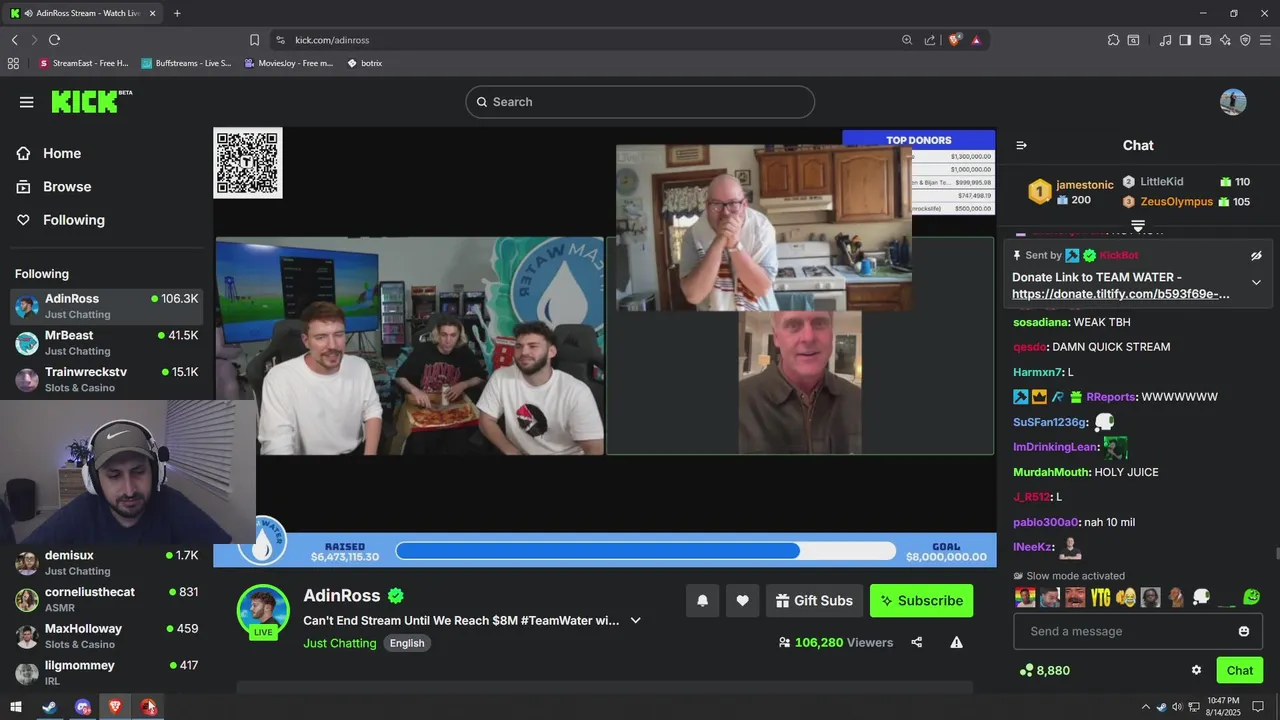This screenshot has height=720, width=1280.
Task: Click the MurdahMouth username in chat
Action: (x=1051, y=472)
